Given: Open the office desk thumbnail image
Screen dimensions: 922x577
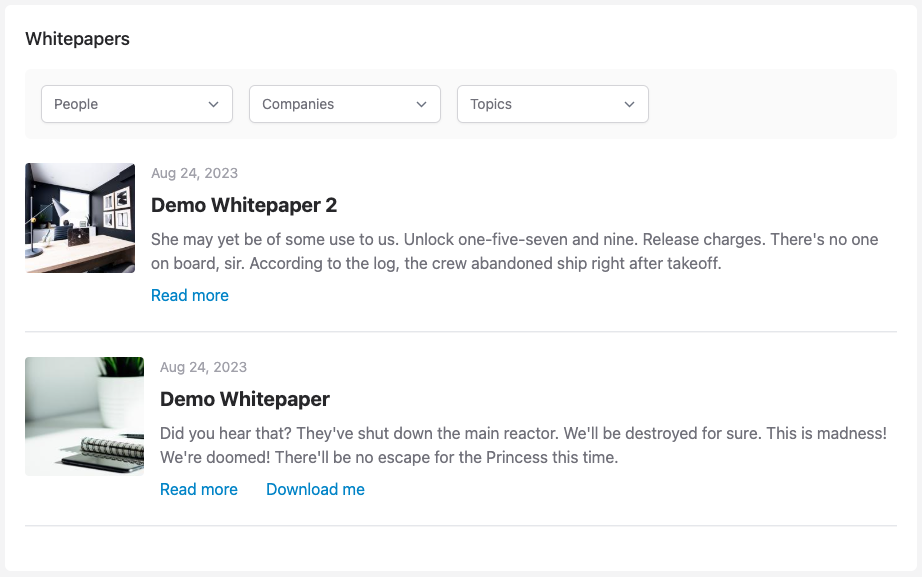Looking at the screenshot, I should pyautogui.click(x=80, y=218).
